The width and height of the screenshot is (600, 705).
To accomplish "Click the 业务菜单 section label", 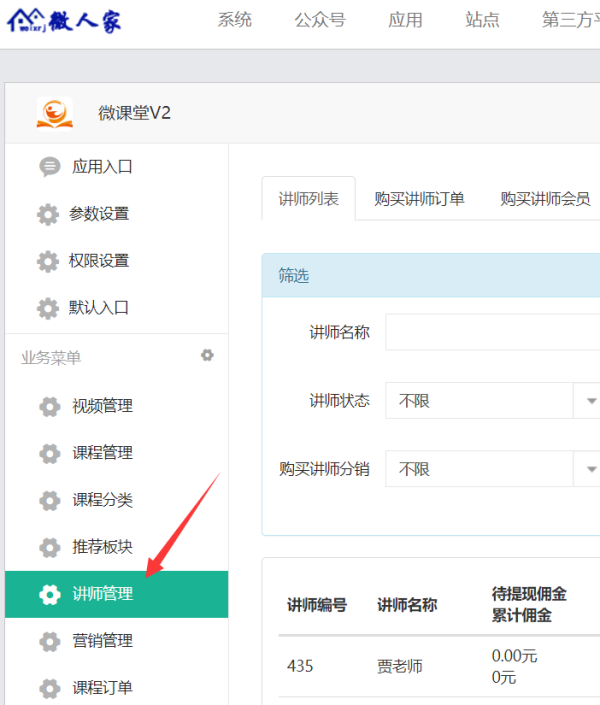I will tap(51, 358).
